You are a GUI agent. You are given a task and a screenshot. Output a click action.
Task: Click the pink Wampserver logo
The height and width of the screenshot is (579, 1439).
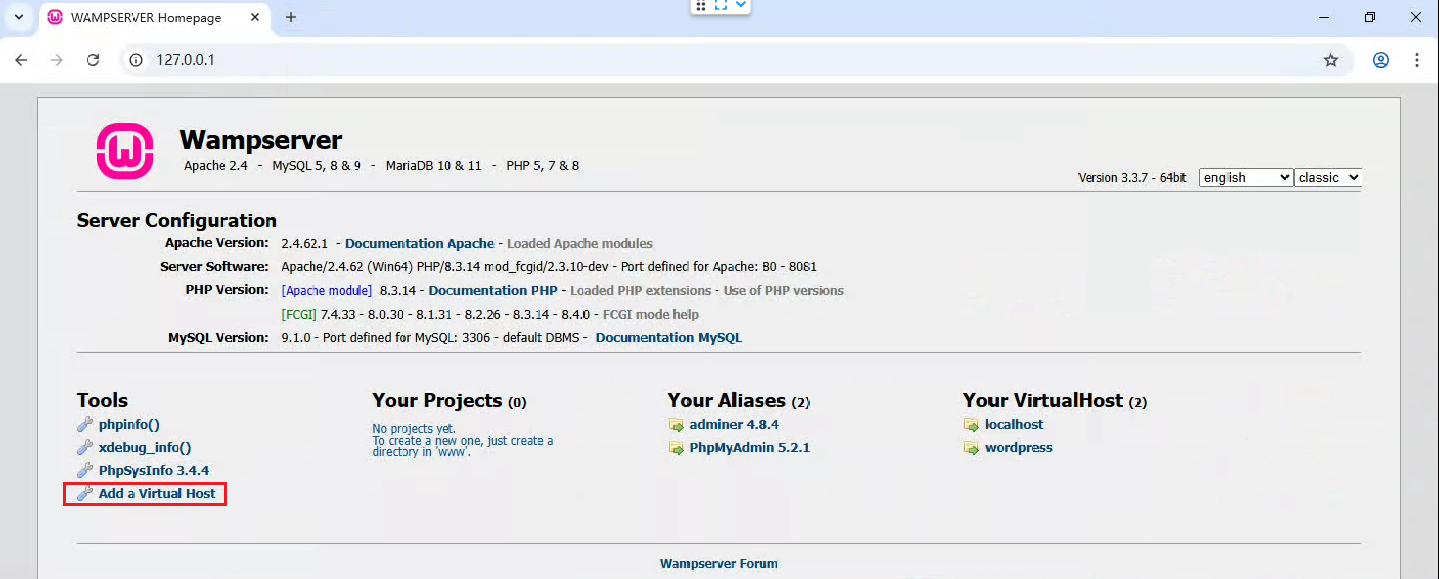coord(125,151)
